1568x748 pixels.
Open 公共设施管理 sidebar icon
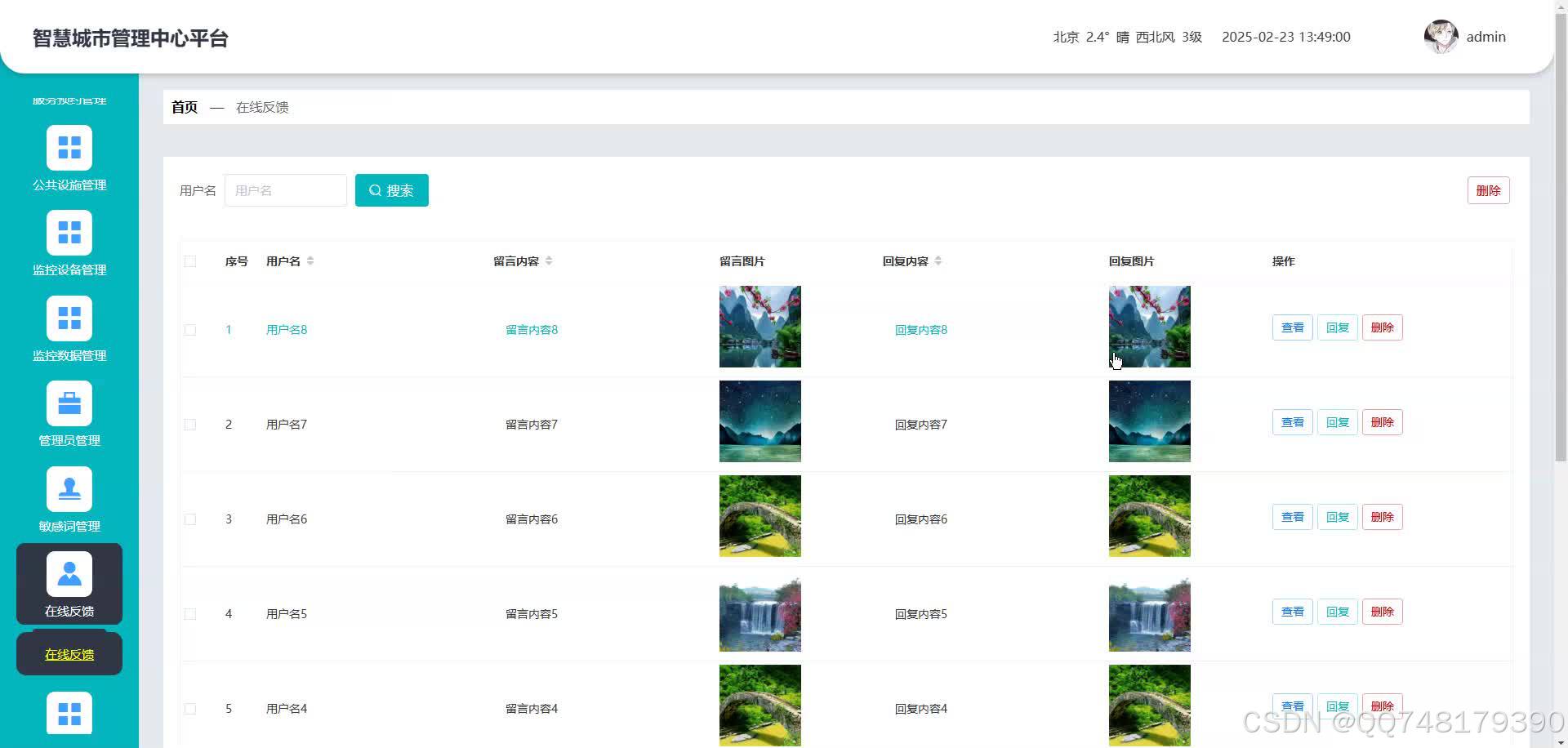pyautogui.click(x=69, y=148)
